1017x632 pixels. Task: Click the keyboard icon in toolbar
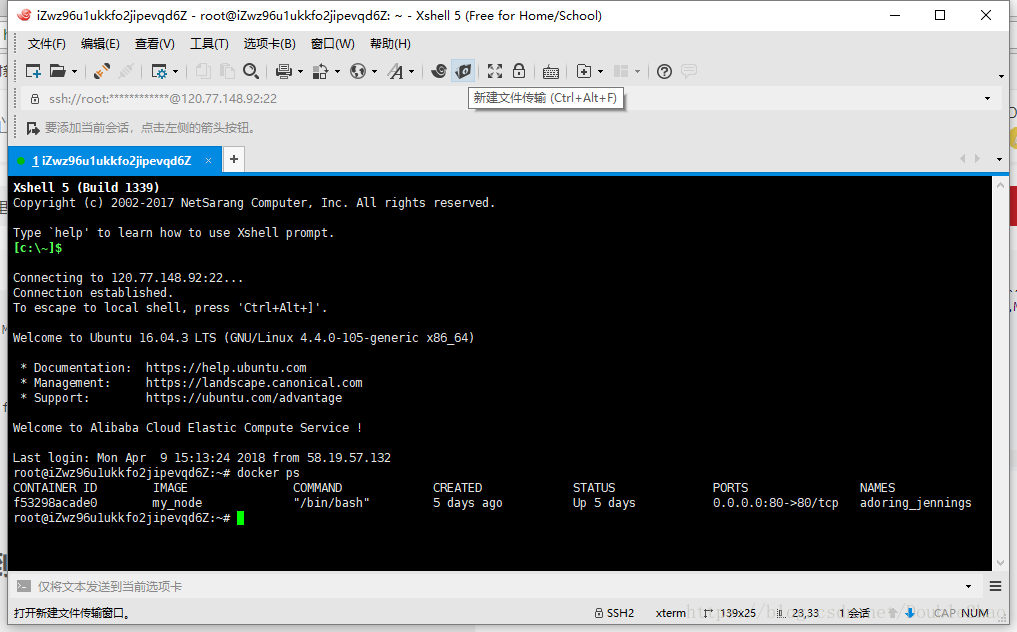tap(551, 72)
